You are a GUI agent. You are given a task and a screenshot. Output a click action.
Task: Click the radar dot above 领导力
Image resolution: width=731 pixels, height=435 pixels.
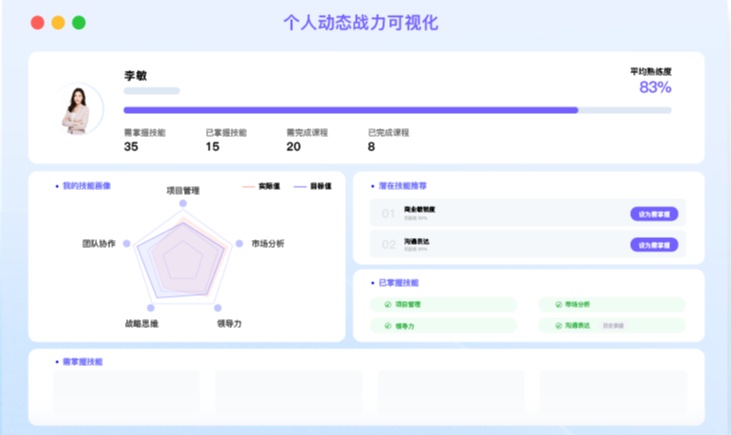click(x=218, y=308)
